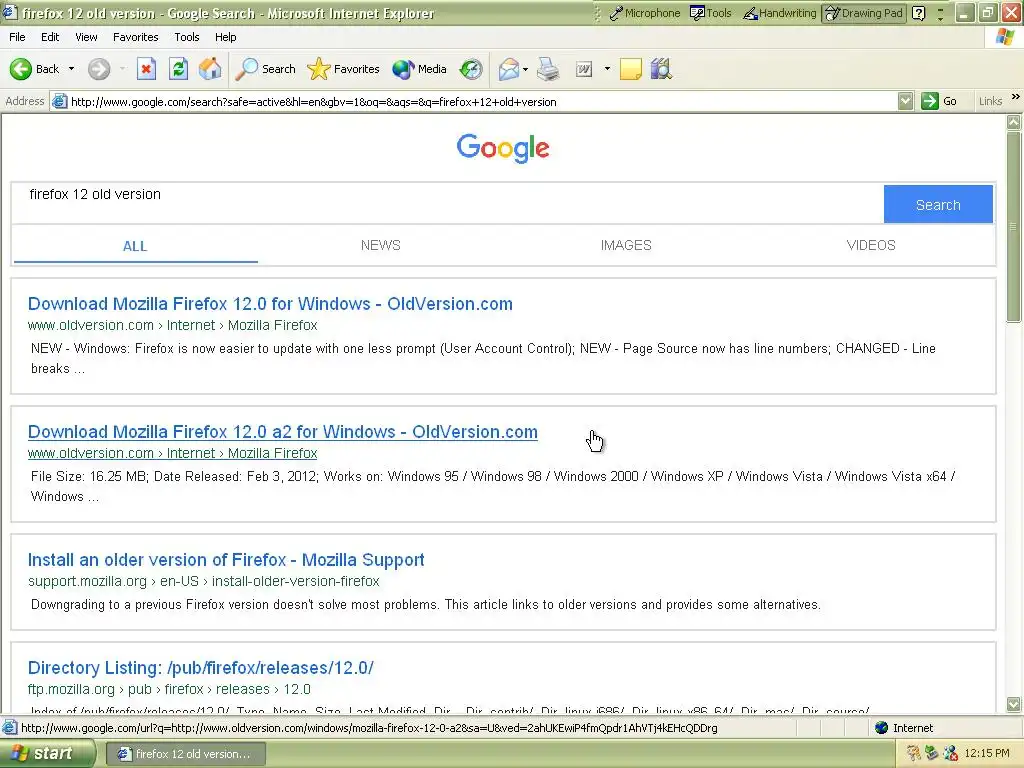Switch to the VIDEOS tab
This screenshot has height=768, width=1024.
[x=871, y=246]
